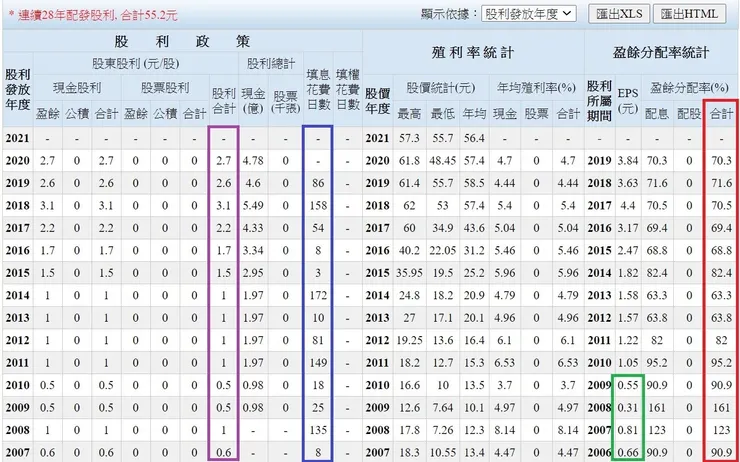Click the 股利所屬期間 column header
The height and width of the screenshot is (462, 740).
(599, 101)
